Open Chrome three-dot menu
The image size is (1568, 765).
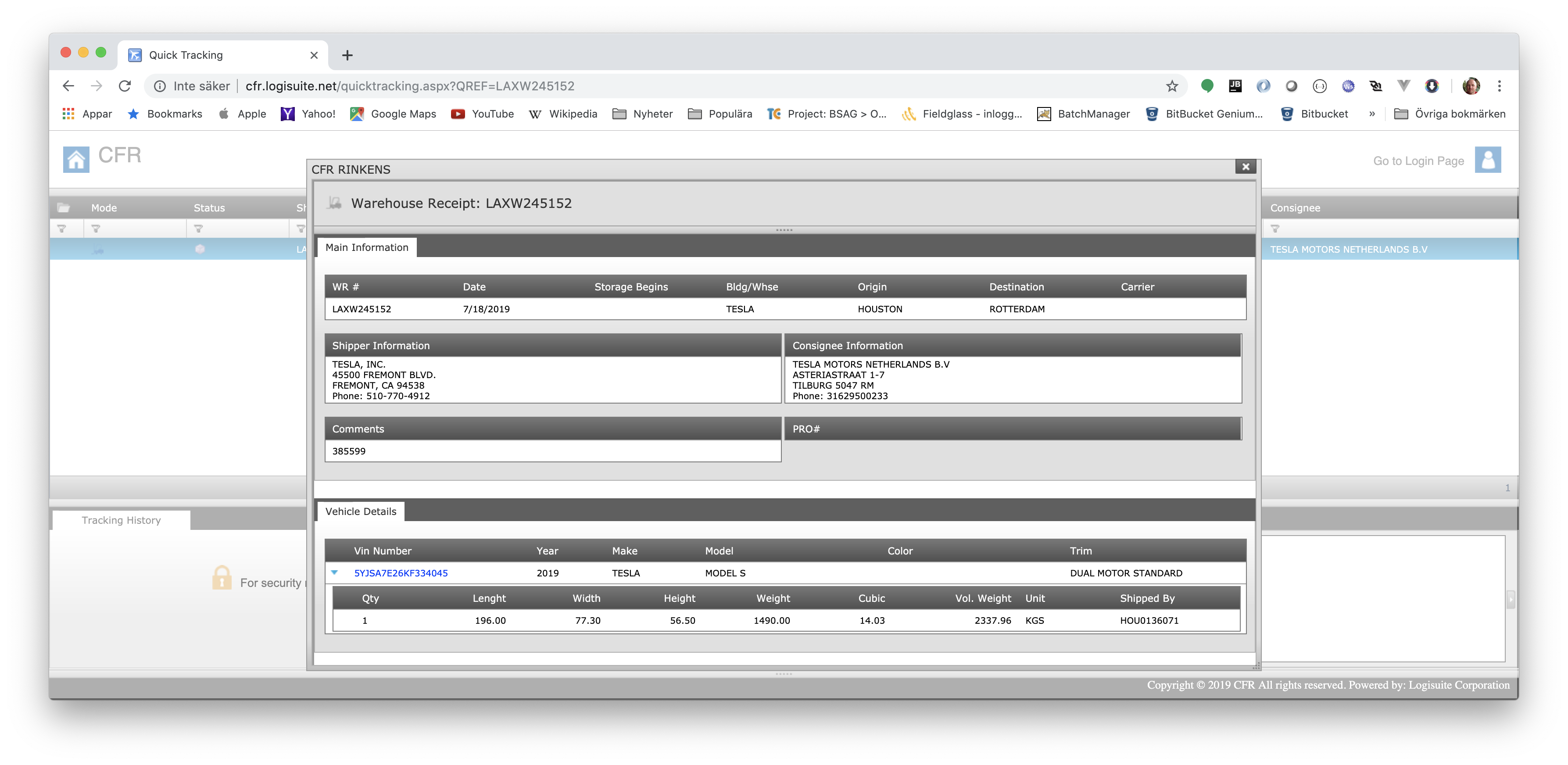1499,86
